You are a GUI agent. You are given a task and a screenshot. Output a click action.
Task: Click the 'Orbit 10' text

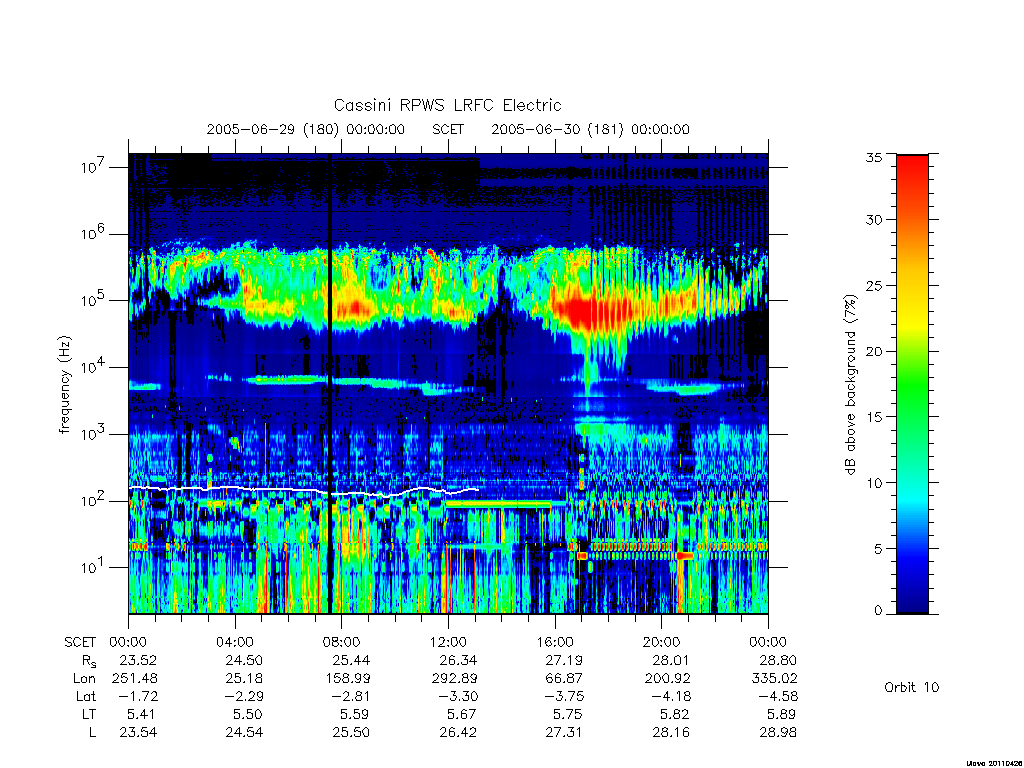912,687
